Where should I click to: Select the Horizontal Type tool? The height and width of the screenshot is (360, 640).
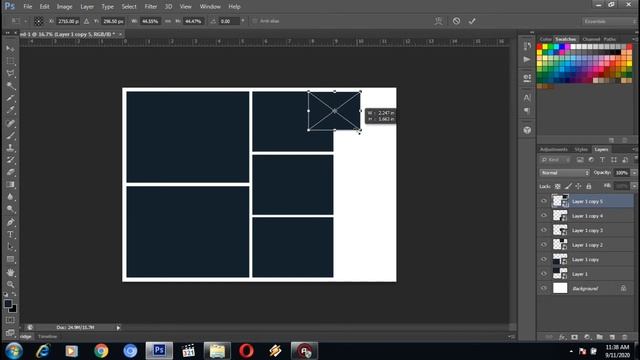pyautogui.click(x=10, y=235)
